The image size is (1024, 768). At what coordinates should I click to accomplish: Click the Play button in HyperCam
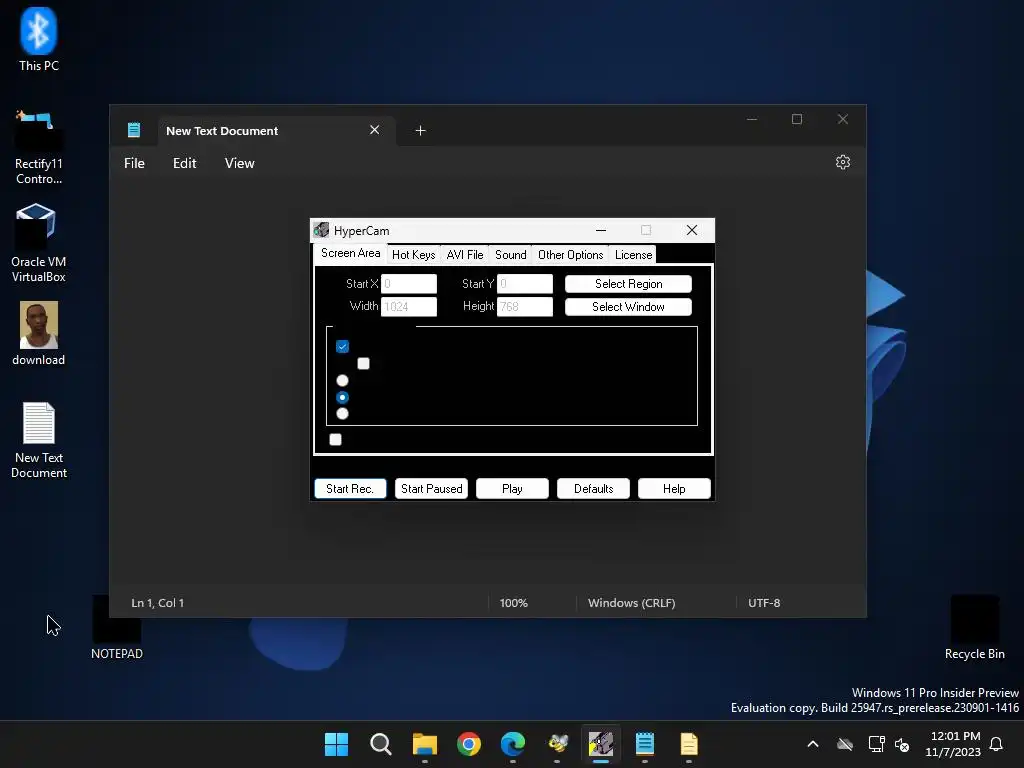point(512,488)
